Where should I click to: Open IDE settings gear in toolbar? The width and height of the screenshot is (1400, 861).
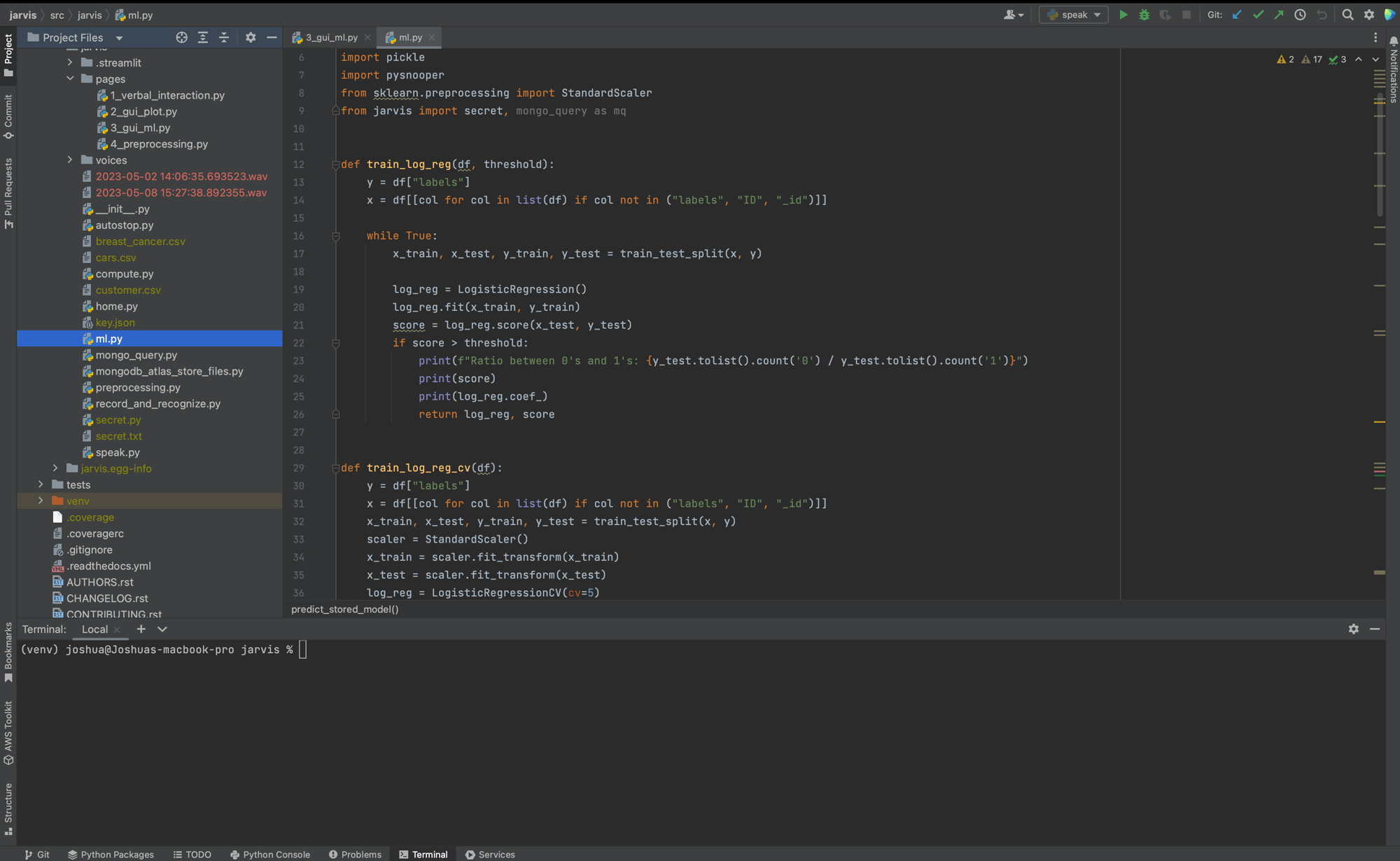click(1369, 15)
